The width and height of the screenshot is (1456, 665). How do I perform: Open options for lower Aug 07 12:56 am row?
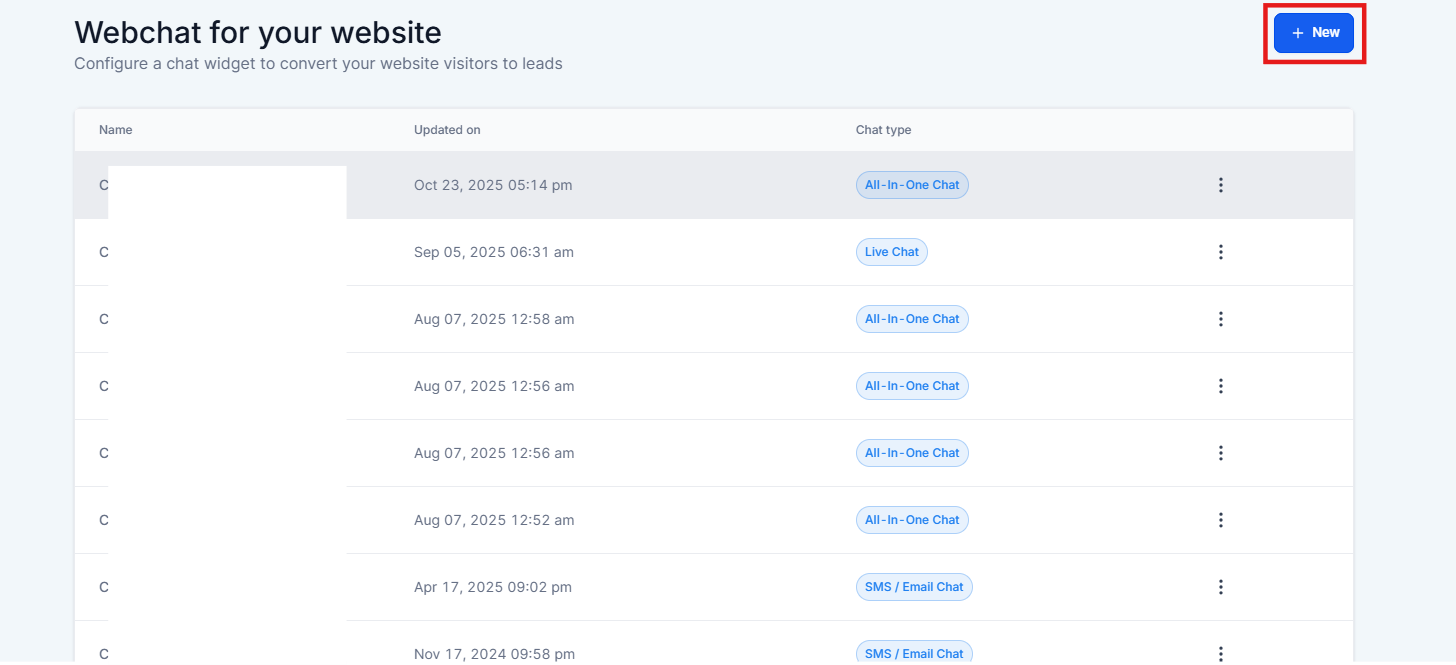click(x=1220, y=453)
